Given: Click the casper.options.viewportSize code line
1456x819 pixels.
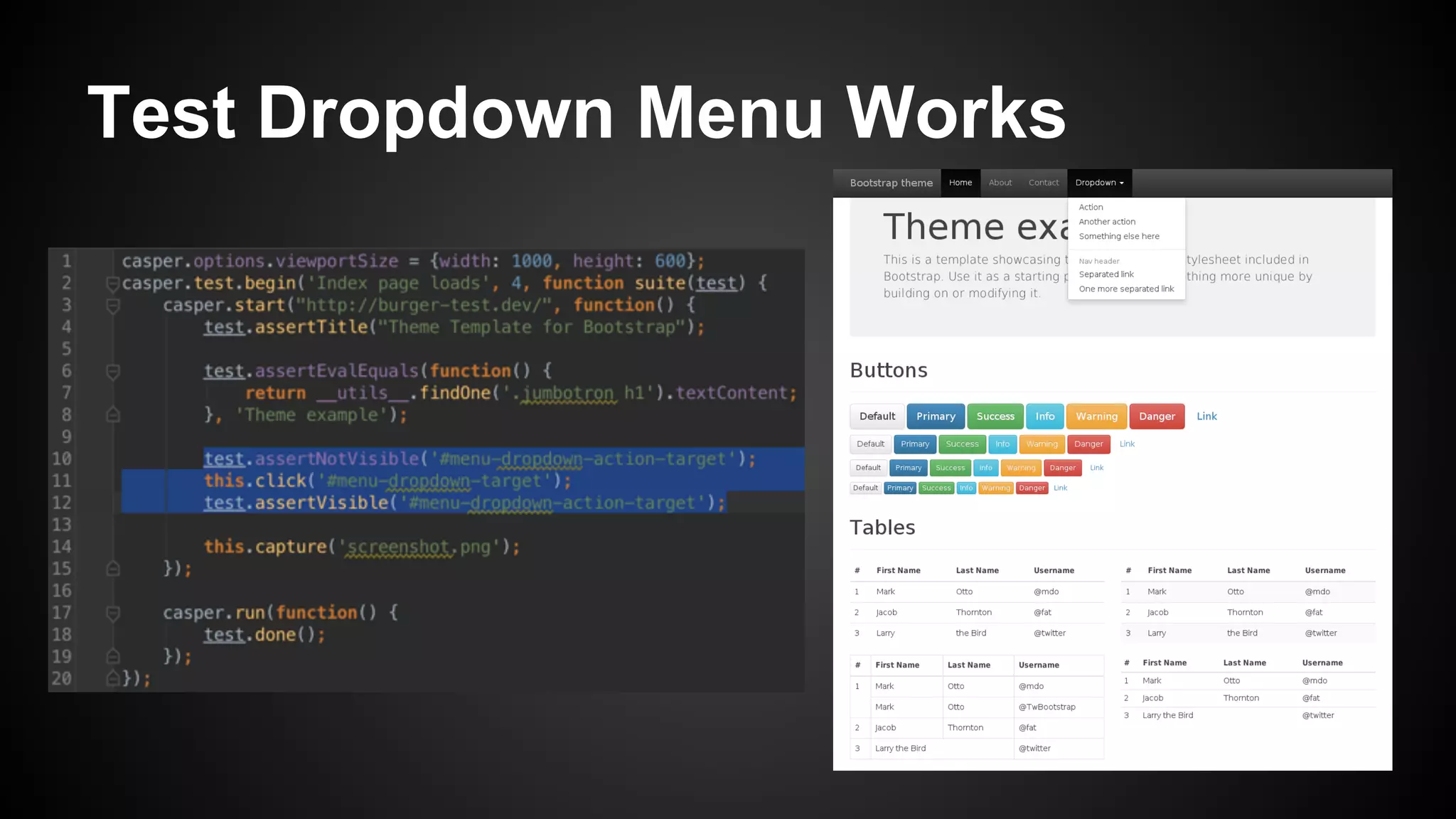Looking at the screenshot, I should [x=413, y=261].
